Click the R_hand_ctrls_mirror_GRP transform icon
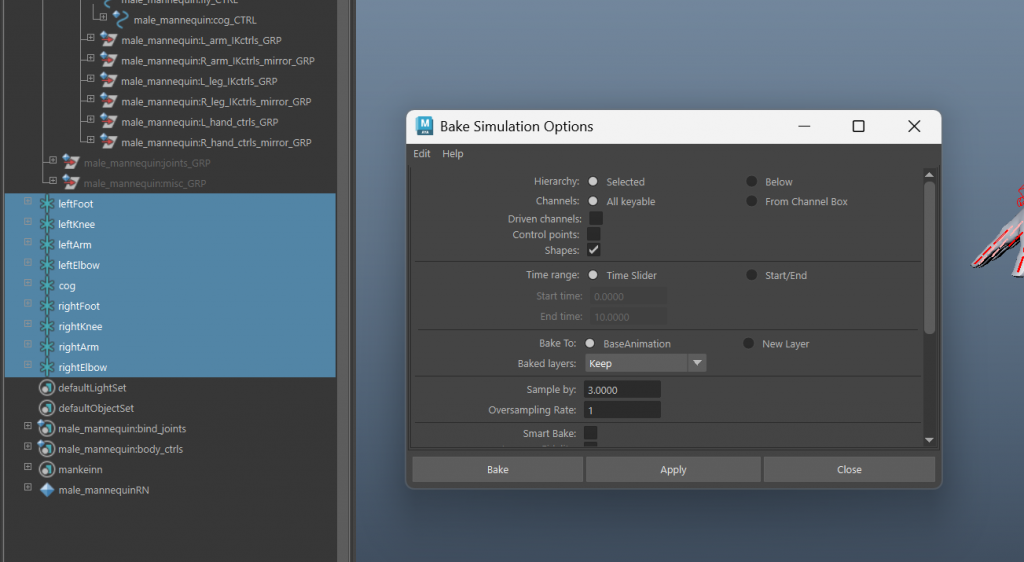Viewport: 1024px width, 562px height. (x=108, y=142)
